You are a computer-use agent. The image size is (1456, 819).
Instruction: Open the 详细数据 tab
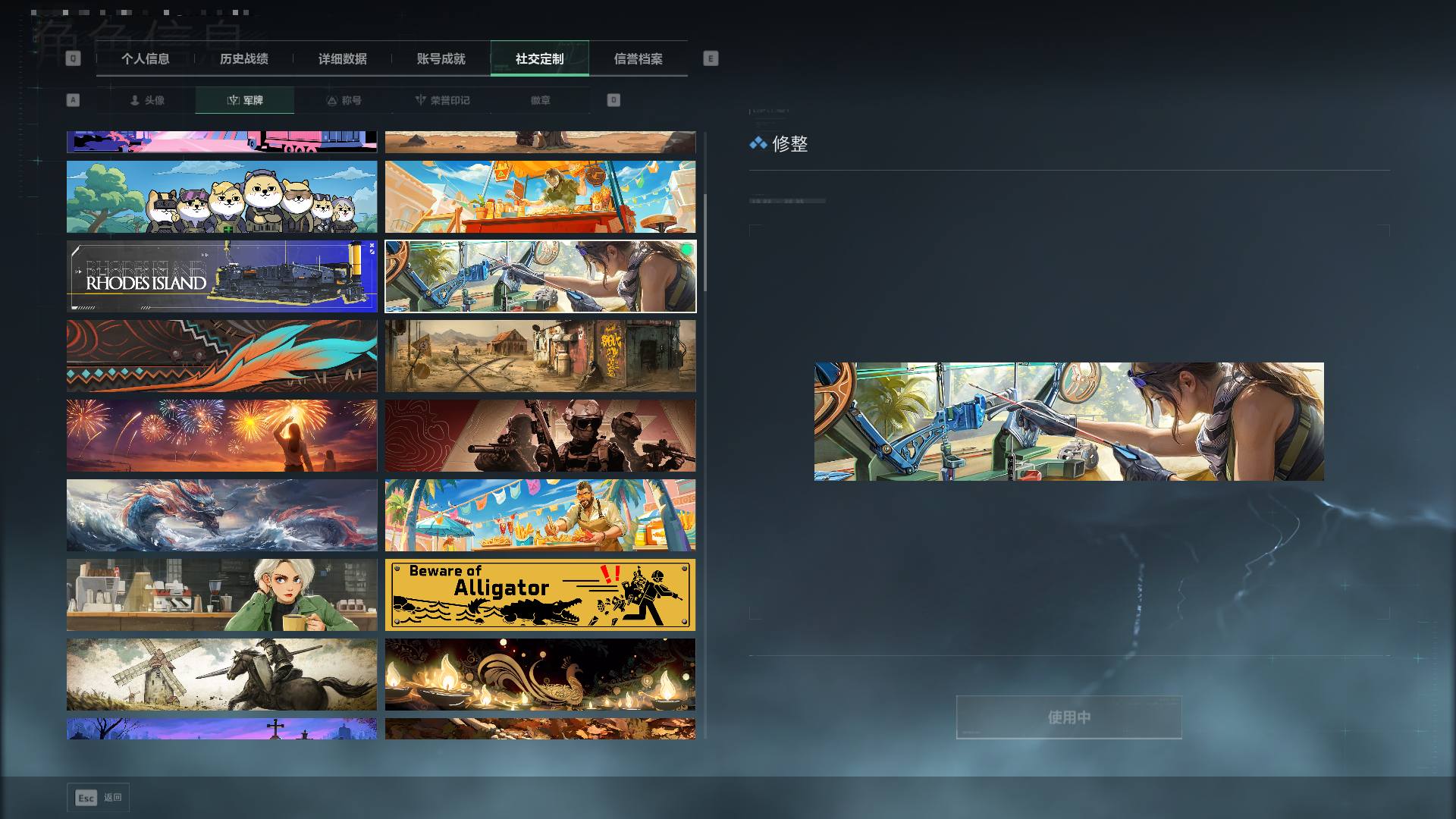(343, 58)
